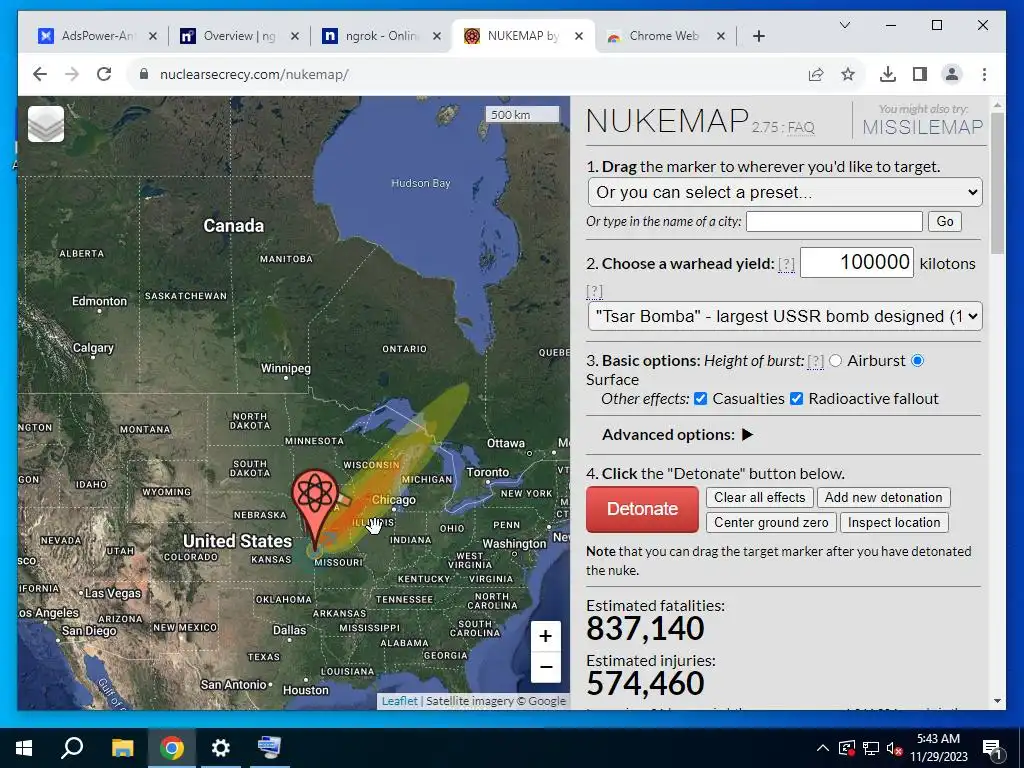Bookmark page with star icon
Image resolution: width=1024 pixels, height=768 pixels.
point(848,74)
